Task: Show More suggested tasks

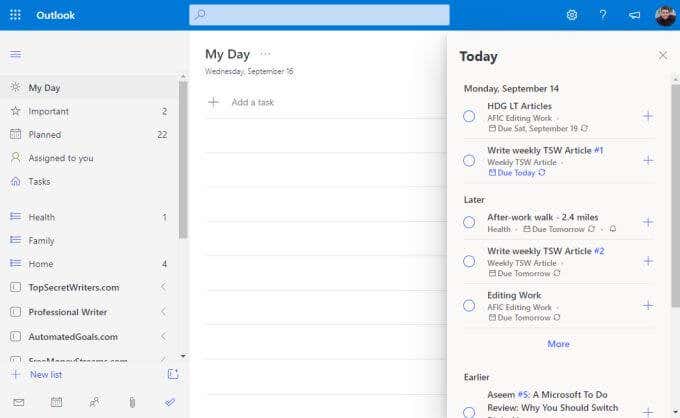Action: pyautogui.click(x=558, y=344)
